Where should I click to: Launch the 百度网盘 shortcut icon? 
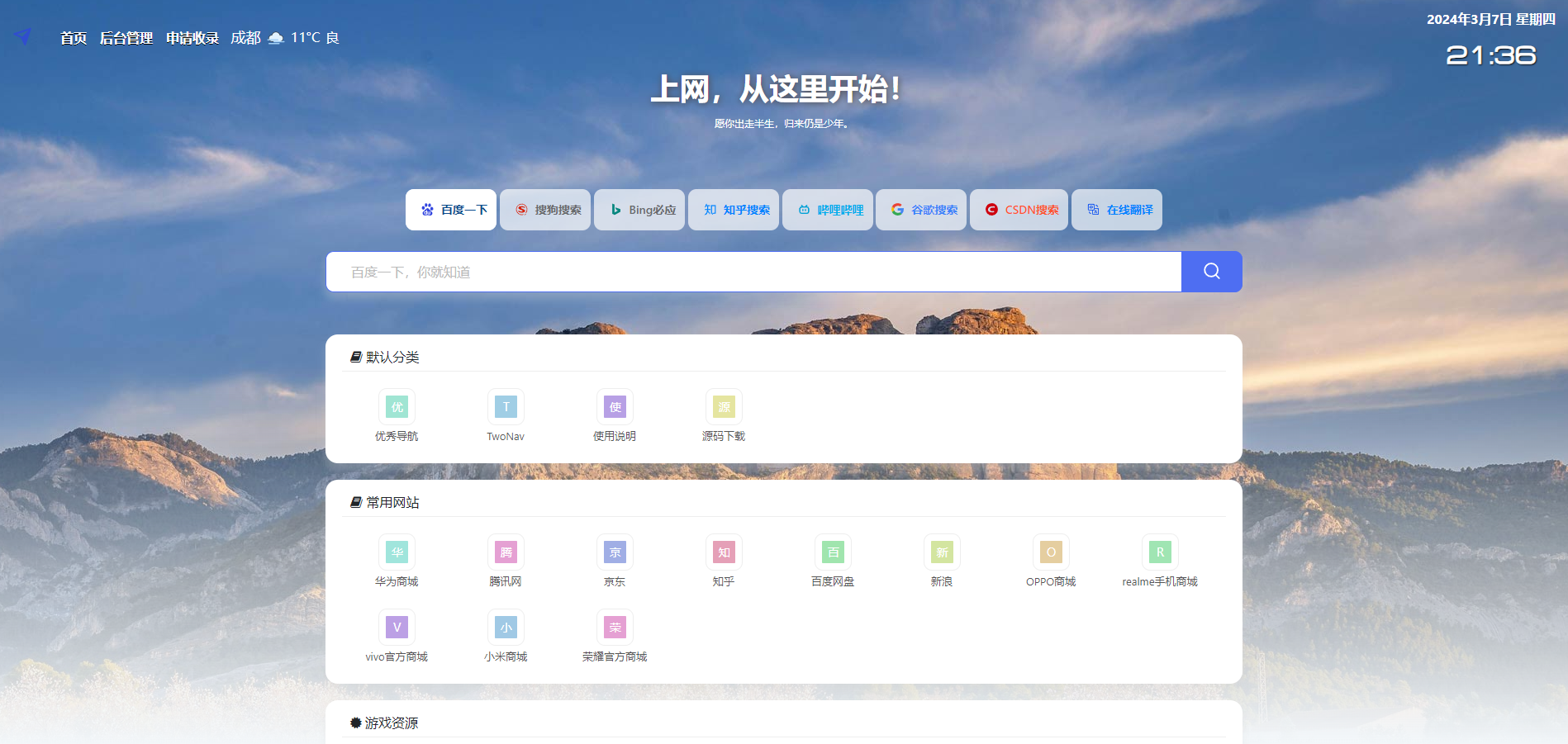pos(833,552)
